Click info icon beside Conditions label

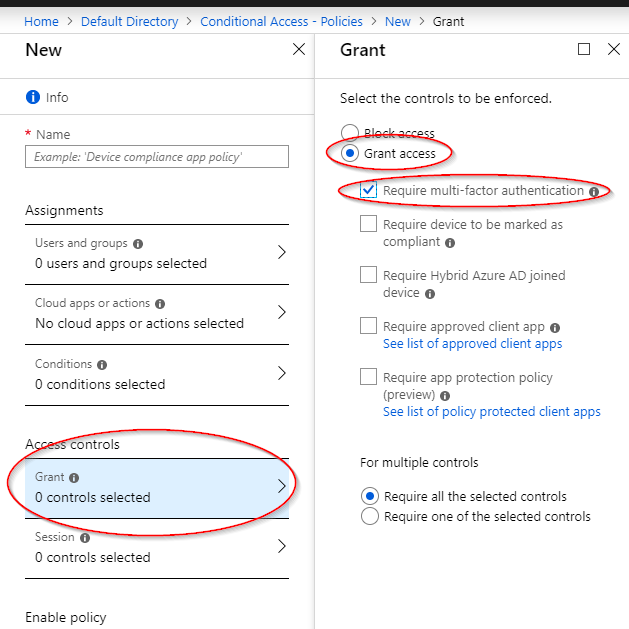pos(102,365)
